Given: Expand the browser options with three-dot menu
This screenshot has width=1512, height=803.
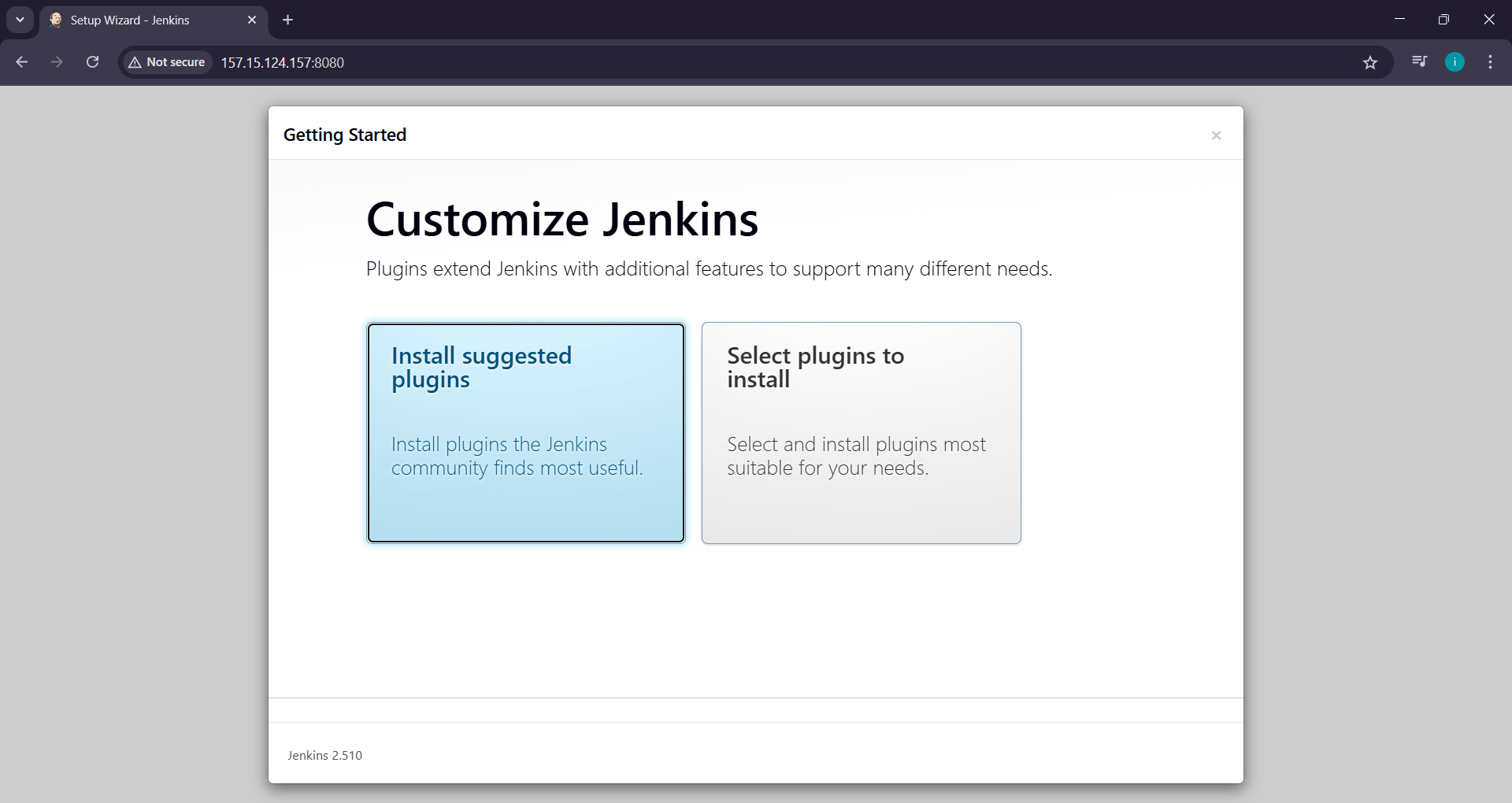Looking at the screenshot, I should (1490, 62).
